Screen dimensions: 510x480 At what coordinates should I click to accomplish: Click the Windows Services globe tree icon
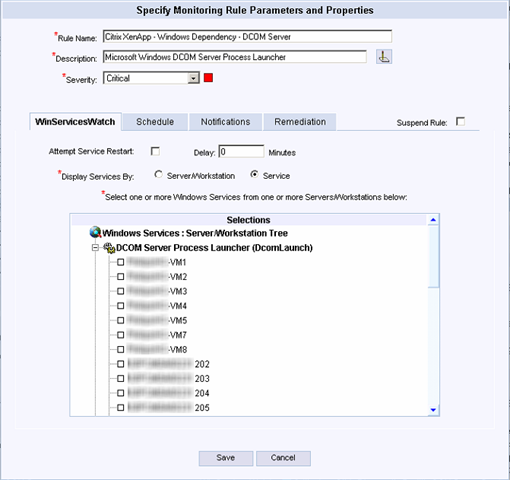coord(95,232)
